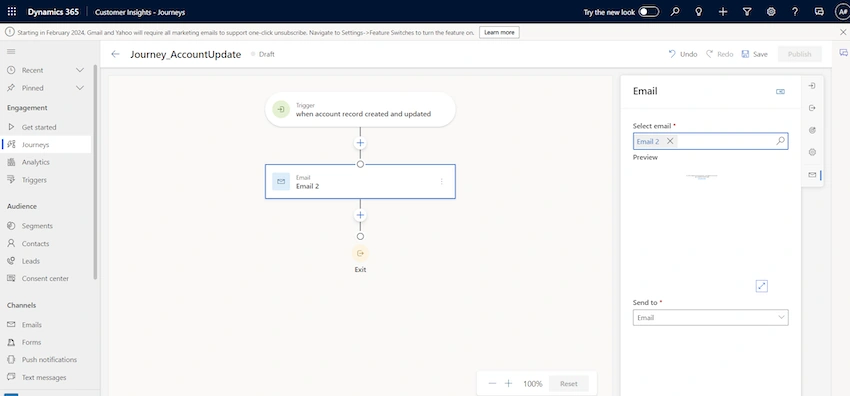Click the Publish button
Screen dimensions: 850x396
pyautogui.click(x=800, y=54)
